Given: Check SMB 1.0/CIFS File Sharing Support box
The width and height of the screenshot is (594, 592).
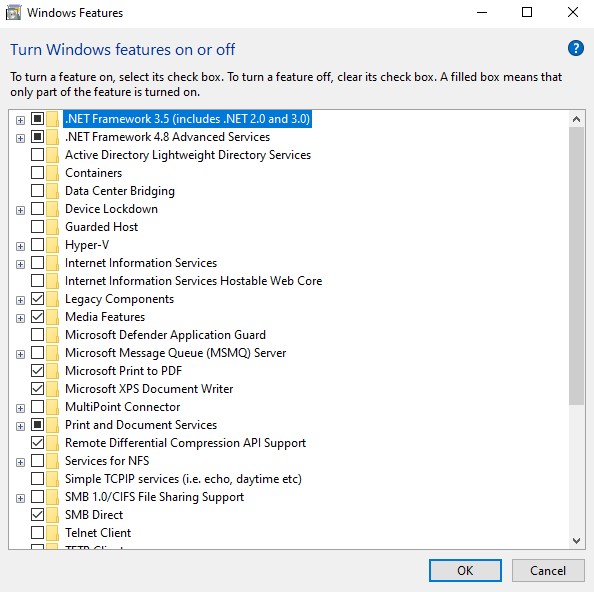Looking at the screenshot, I should (x=38, y=496).
